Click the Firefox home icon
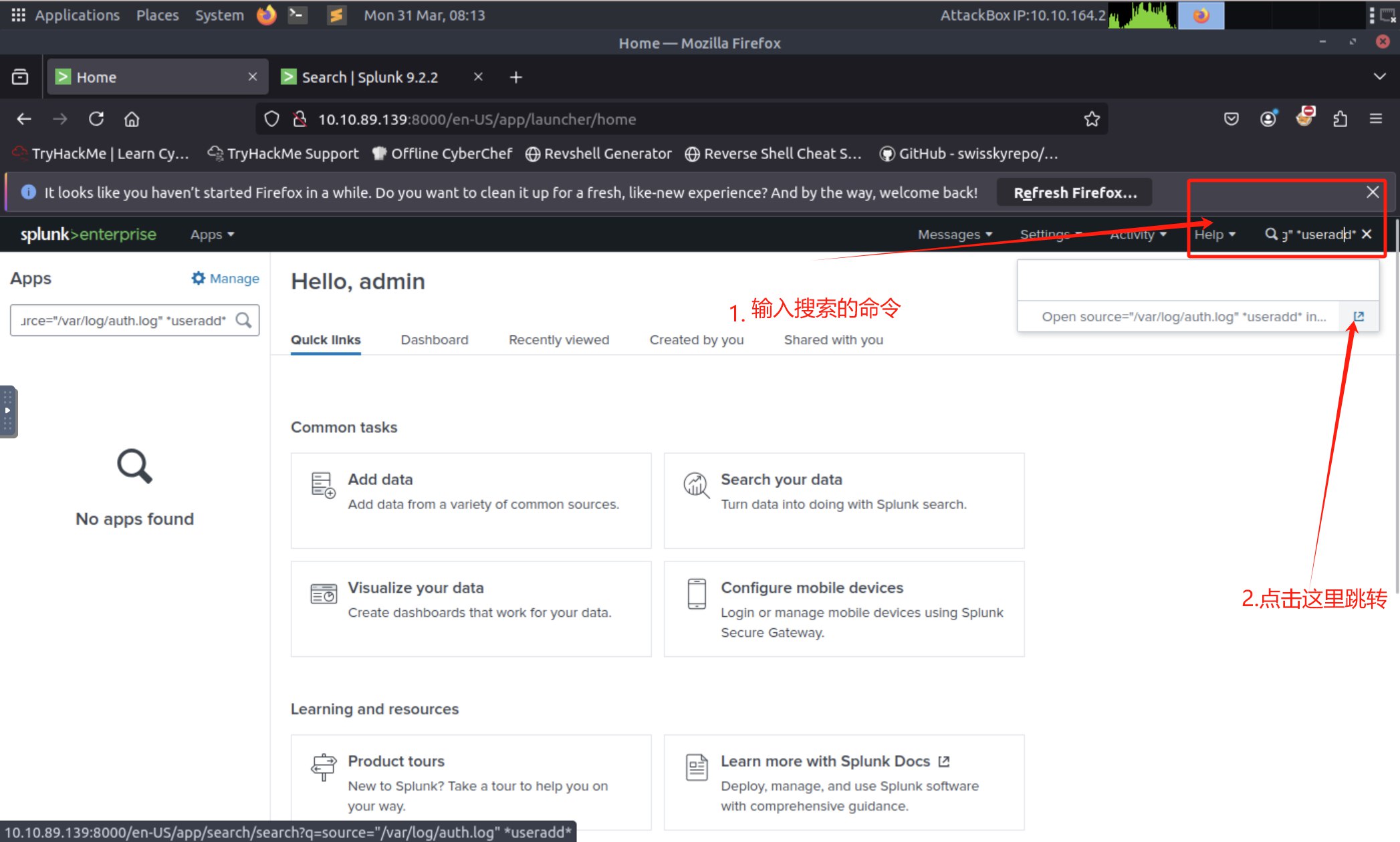The height and width of the screenshot is (842, 1400). coord(132,119)
